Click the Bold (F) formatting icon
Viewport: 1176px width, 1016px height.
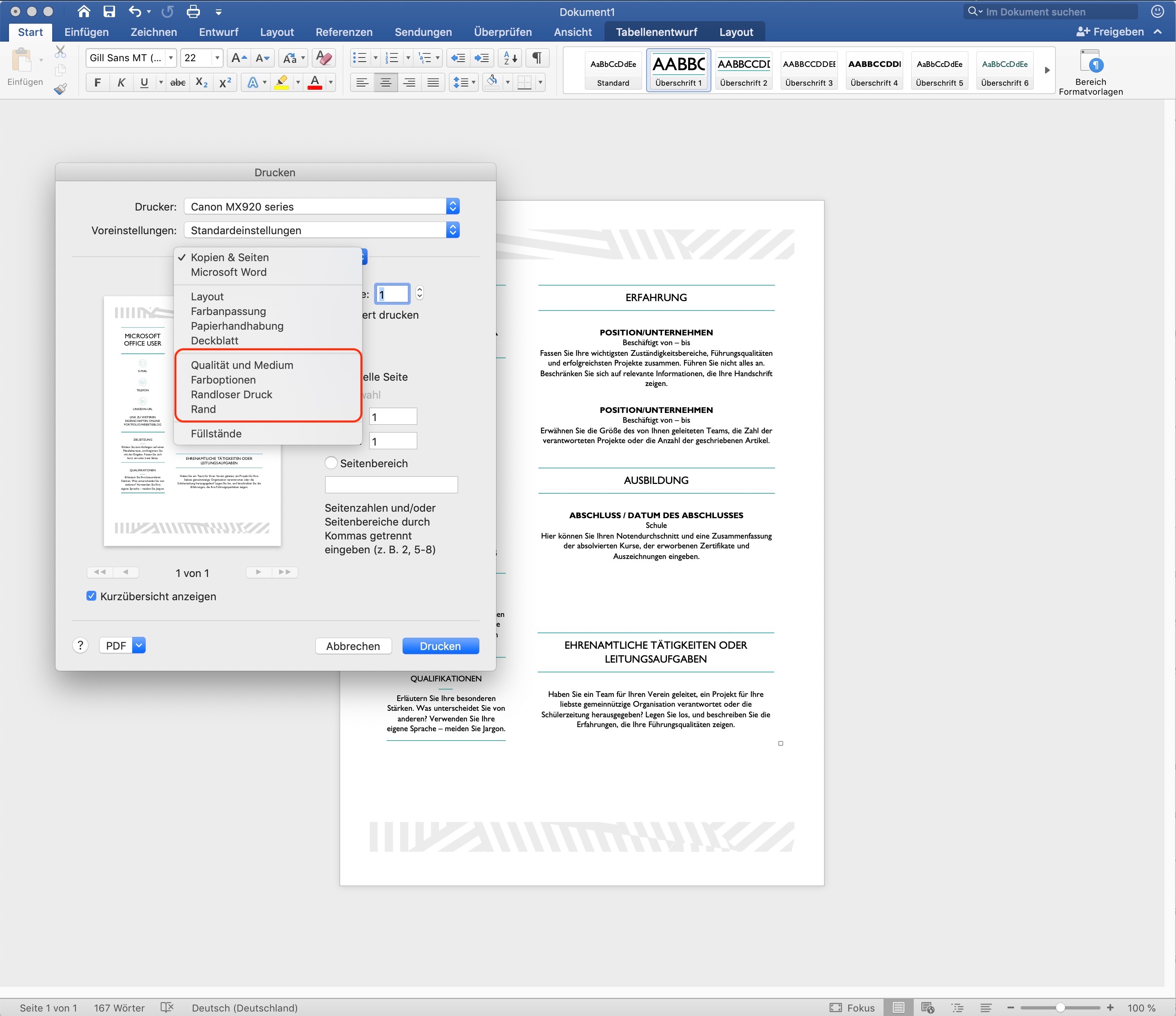coord(97,83)
